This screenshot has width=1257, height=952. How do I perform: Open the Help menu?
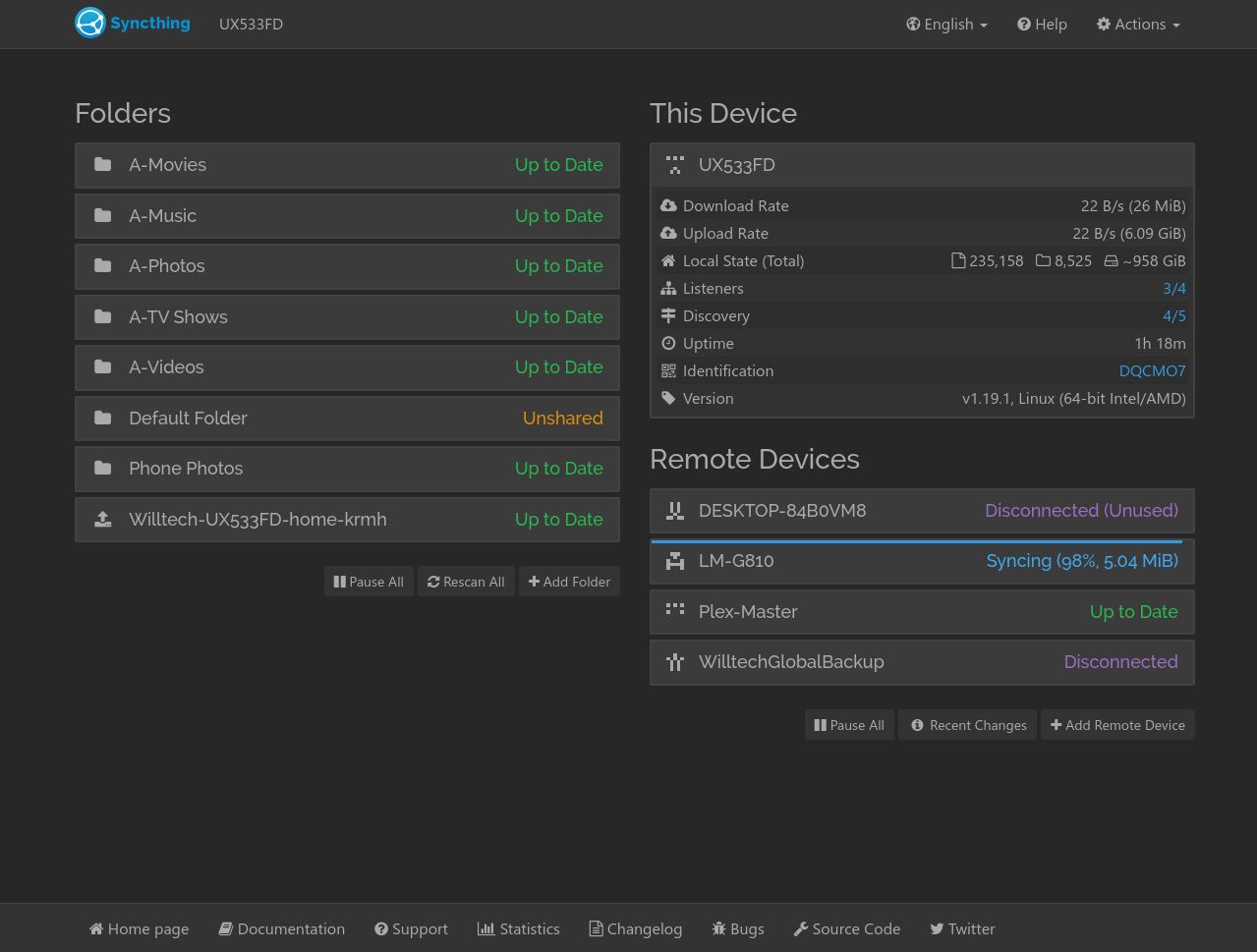pyautogui.click(x=1041, y=24)
